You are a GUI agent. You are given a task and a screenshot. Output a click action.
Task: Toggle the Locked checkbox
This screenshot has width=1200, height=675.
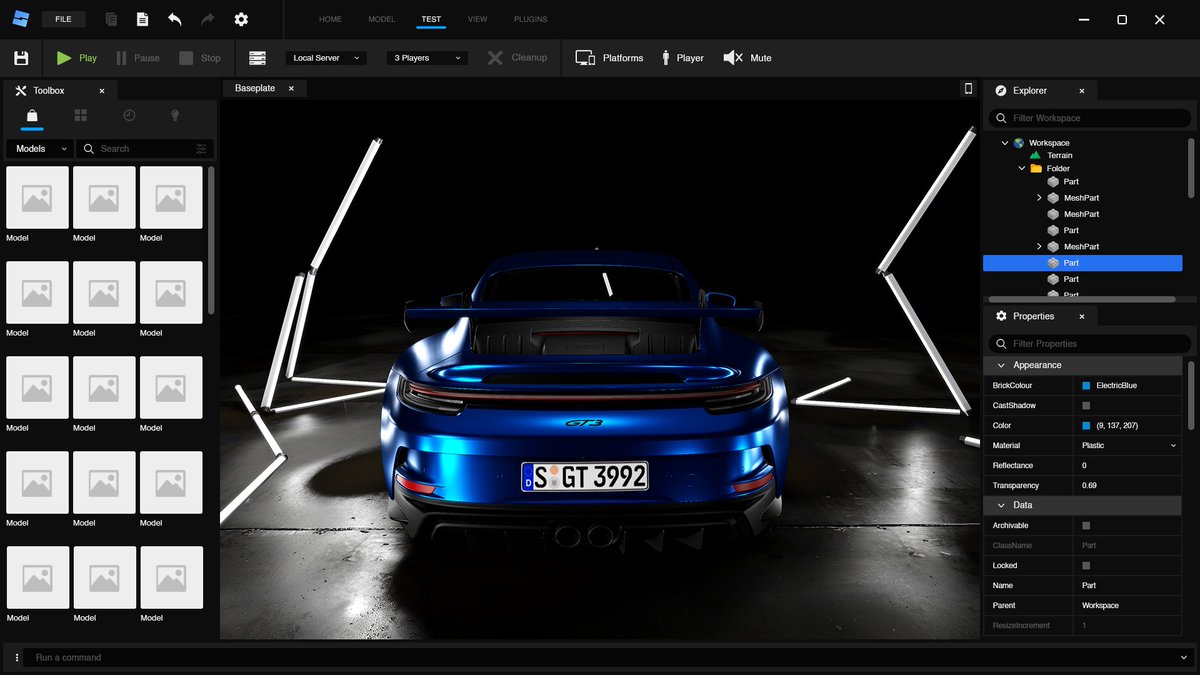click(1086, 565)
